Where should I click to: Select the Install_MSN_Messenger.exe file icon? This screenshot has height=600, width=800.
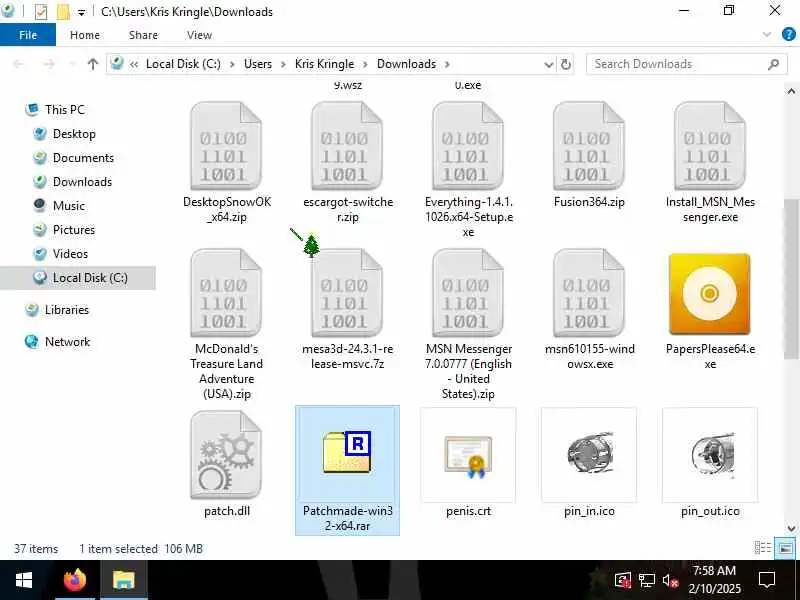coord(710,146)
